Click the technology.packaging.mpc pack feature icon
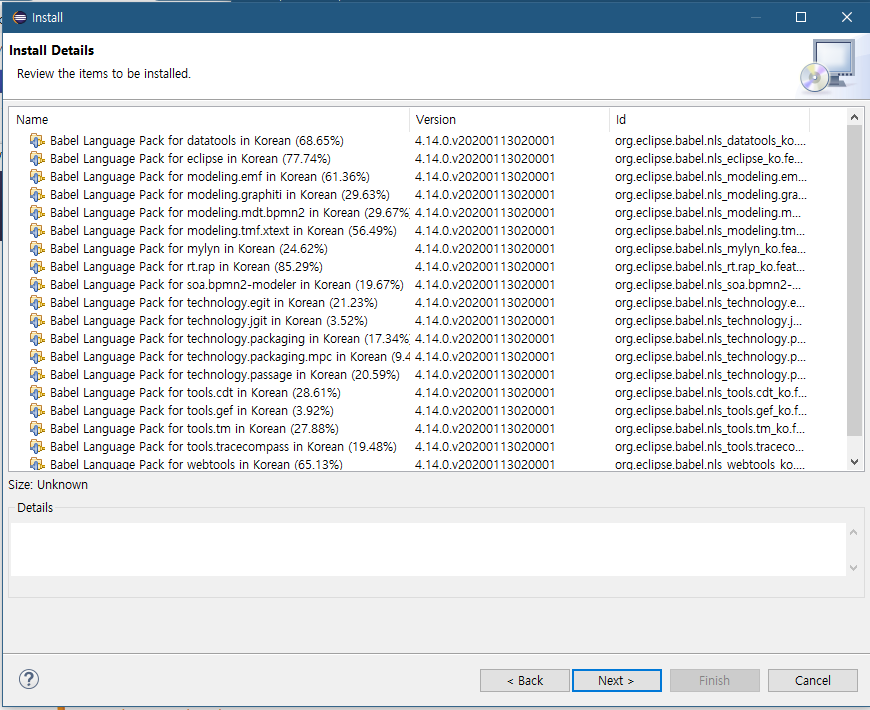 tap(37, 357)
